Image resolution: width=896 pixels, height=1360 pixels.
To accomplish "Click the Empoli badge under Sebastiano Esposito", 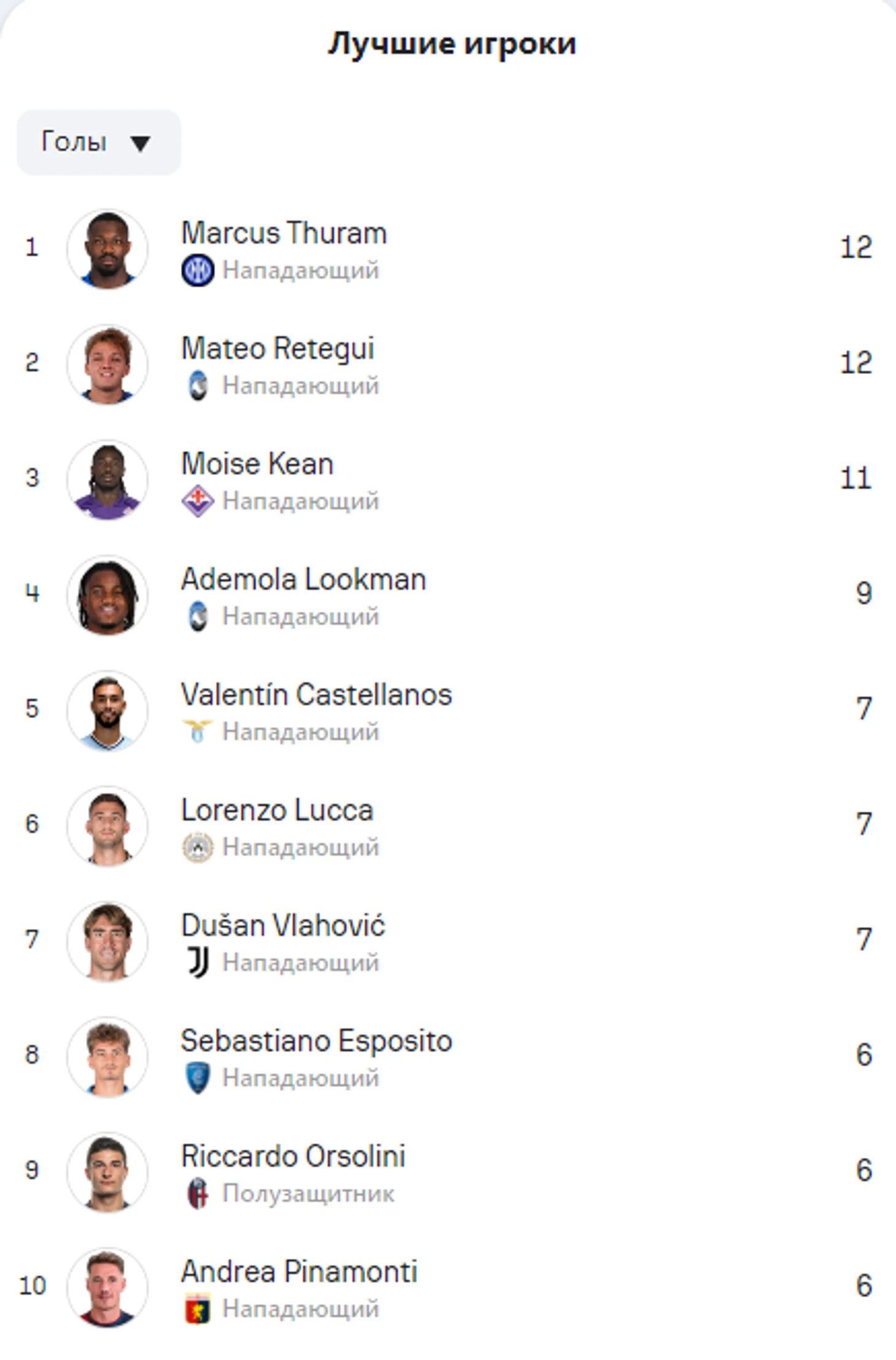I will coord(198,1079).
